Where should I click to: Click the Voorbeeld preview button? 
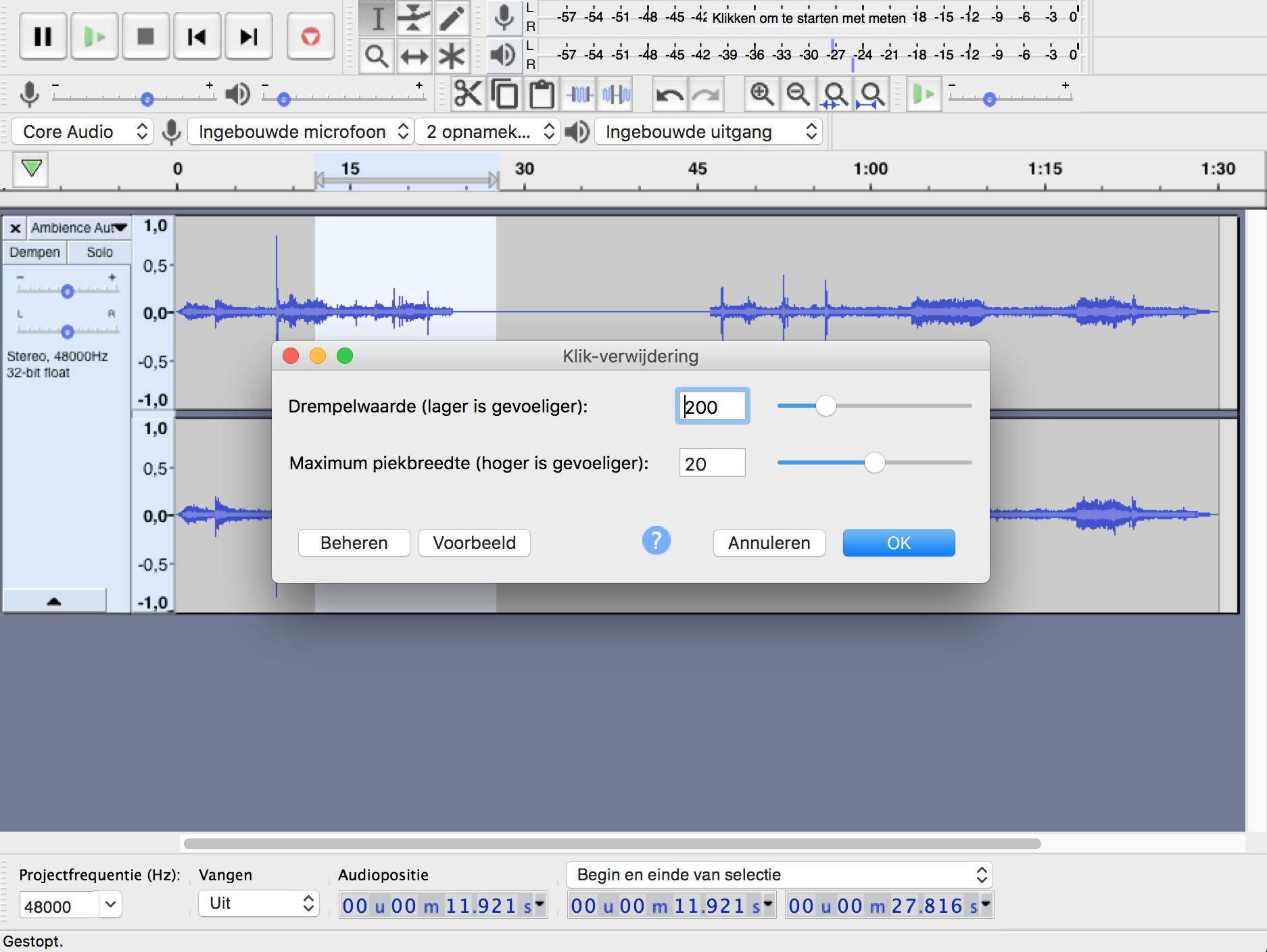tap(474, 543)
